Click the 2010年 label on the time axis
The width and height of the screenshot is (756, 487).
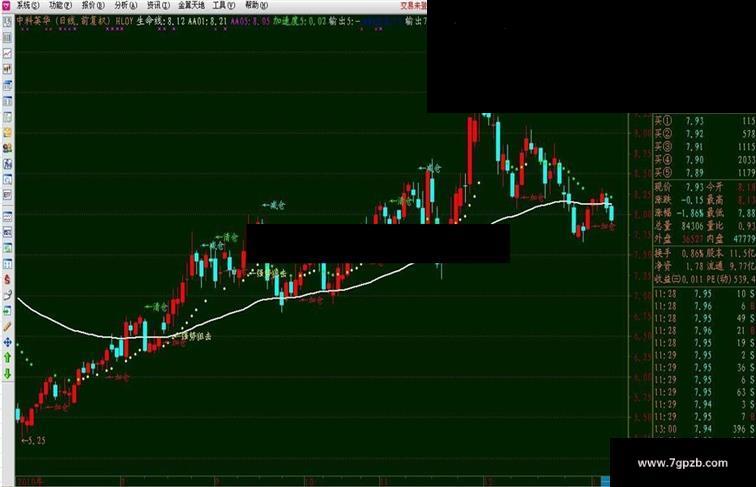tap(30, 481)
